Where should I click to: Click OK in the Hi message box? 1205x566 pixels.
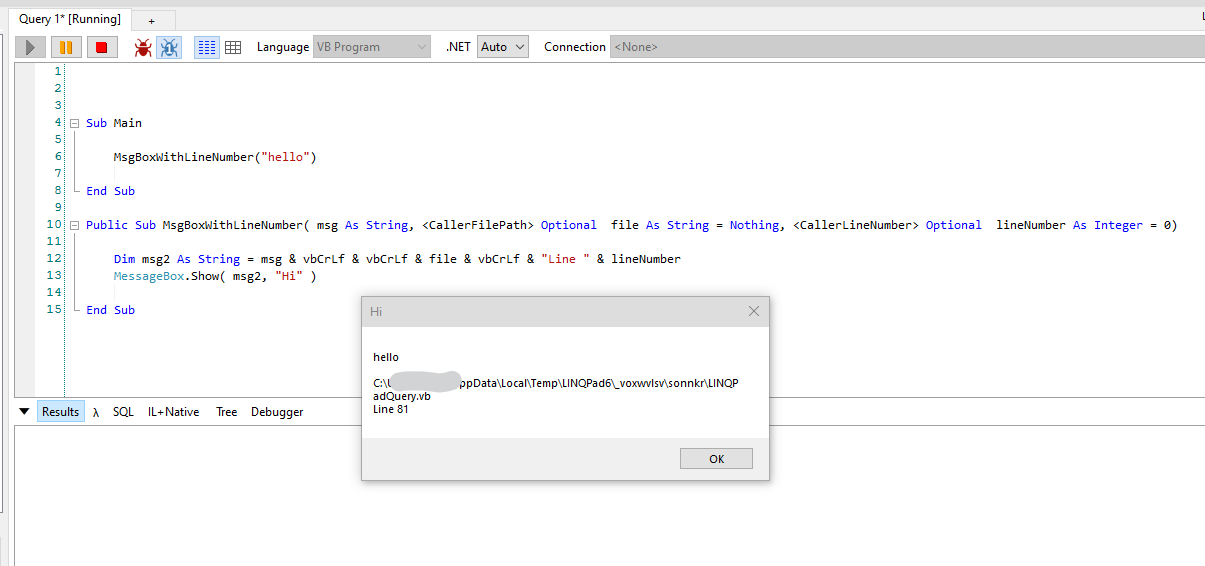716,459
